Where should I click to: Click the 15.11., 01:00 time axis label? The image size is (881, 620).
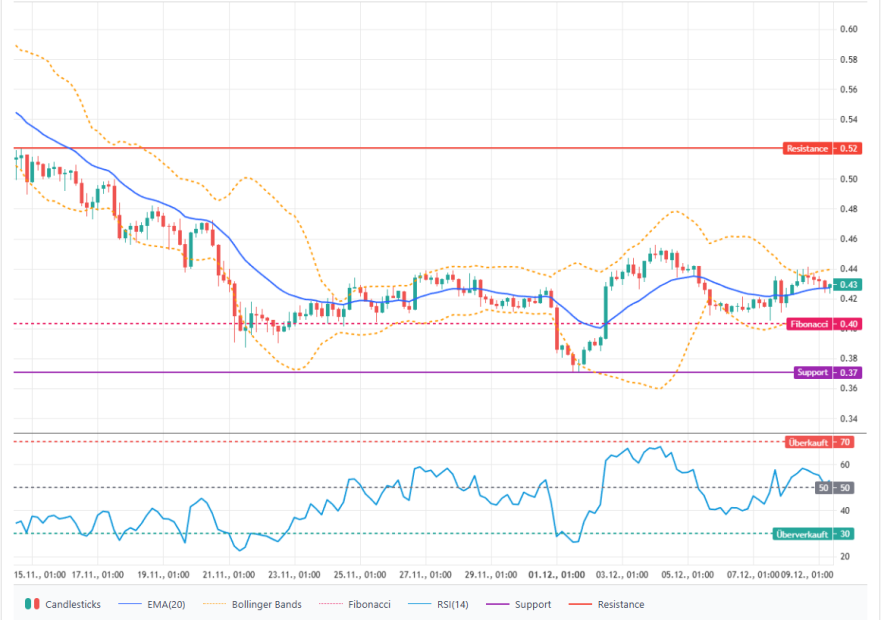coord(40,575)
